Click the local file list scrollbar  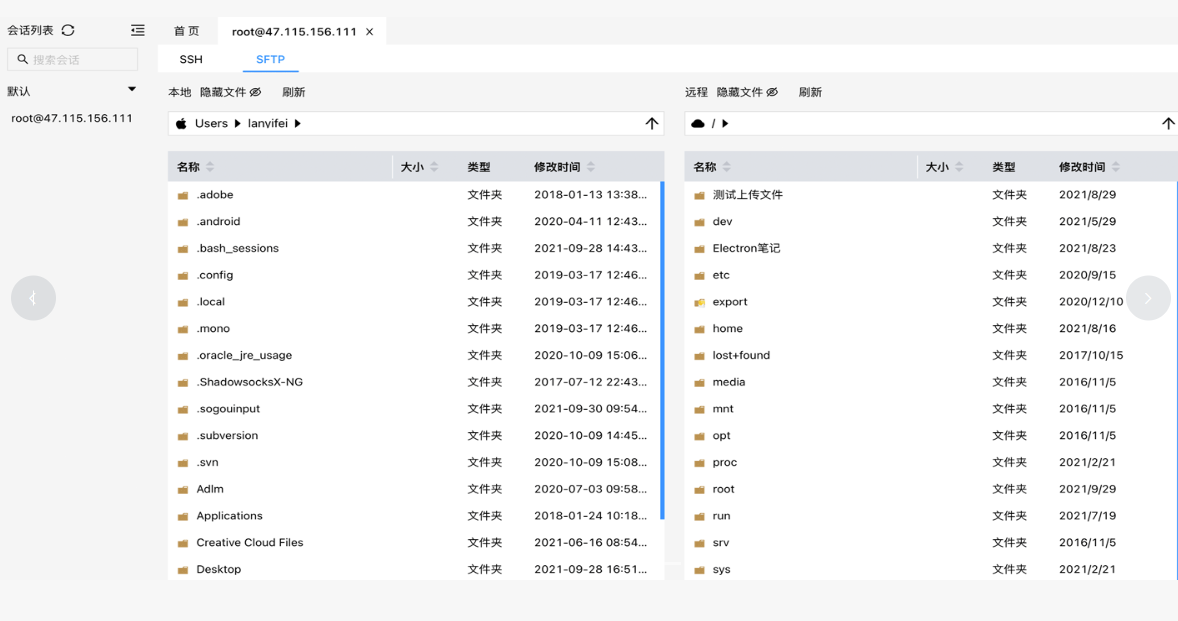[662, 350]
